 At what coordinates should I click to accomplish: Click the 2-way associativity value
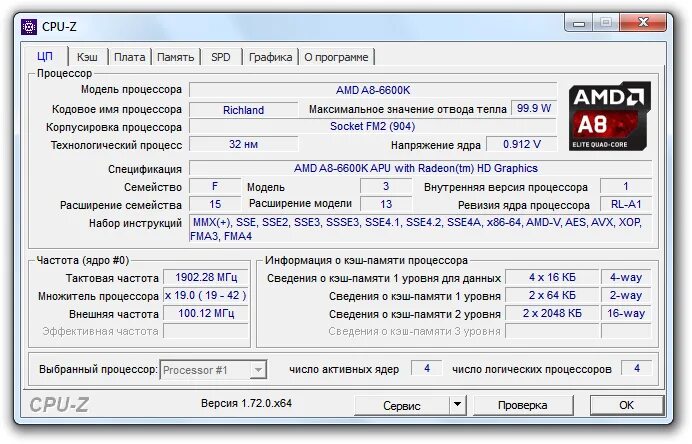coord(626,295)
